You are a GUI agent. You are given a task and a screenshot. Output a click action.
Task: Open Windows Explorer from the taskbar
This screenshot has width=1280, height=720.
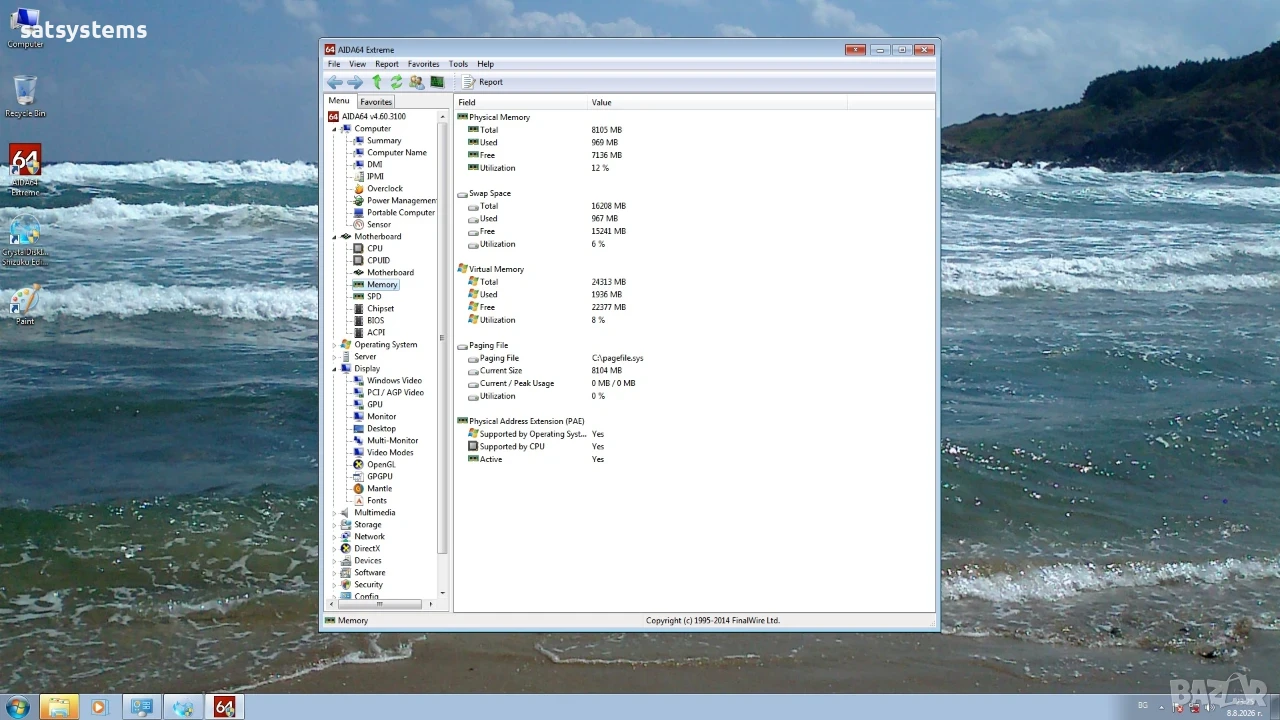coord(59,707)
